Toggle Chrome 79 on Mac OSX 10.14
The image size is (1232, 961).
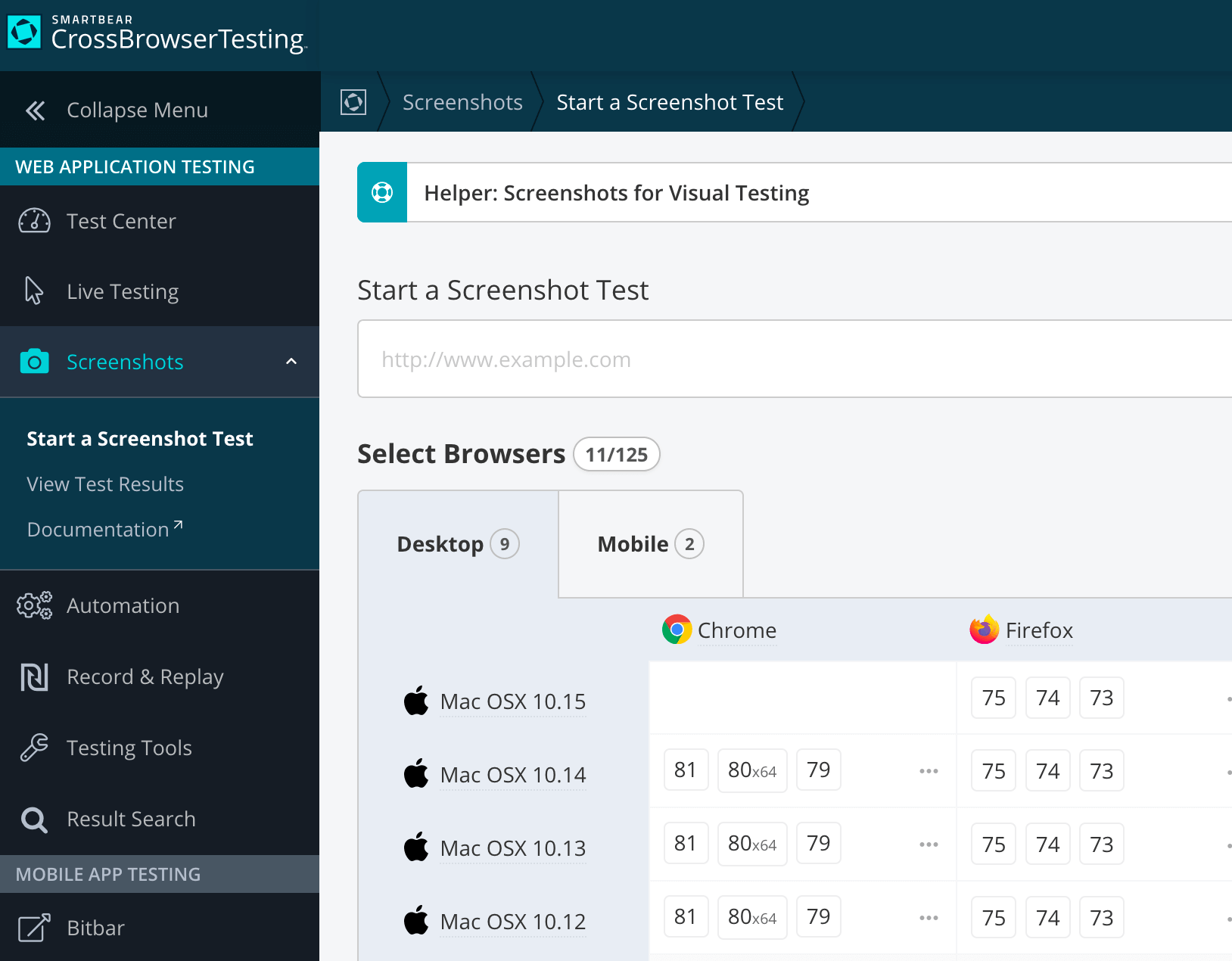819,770
